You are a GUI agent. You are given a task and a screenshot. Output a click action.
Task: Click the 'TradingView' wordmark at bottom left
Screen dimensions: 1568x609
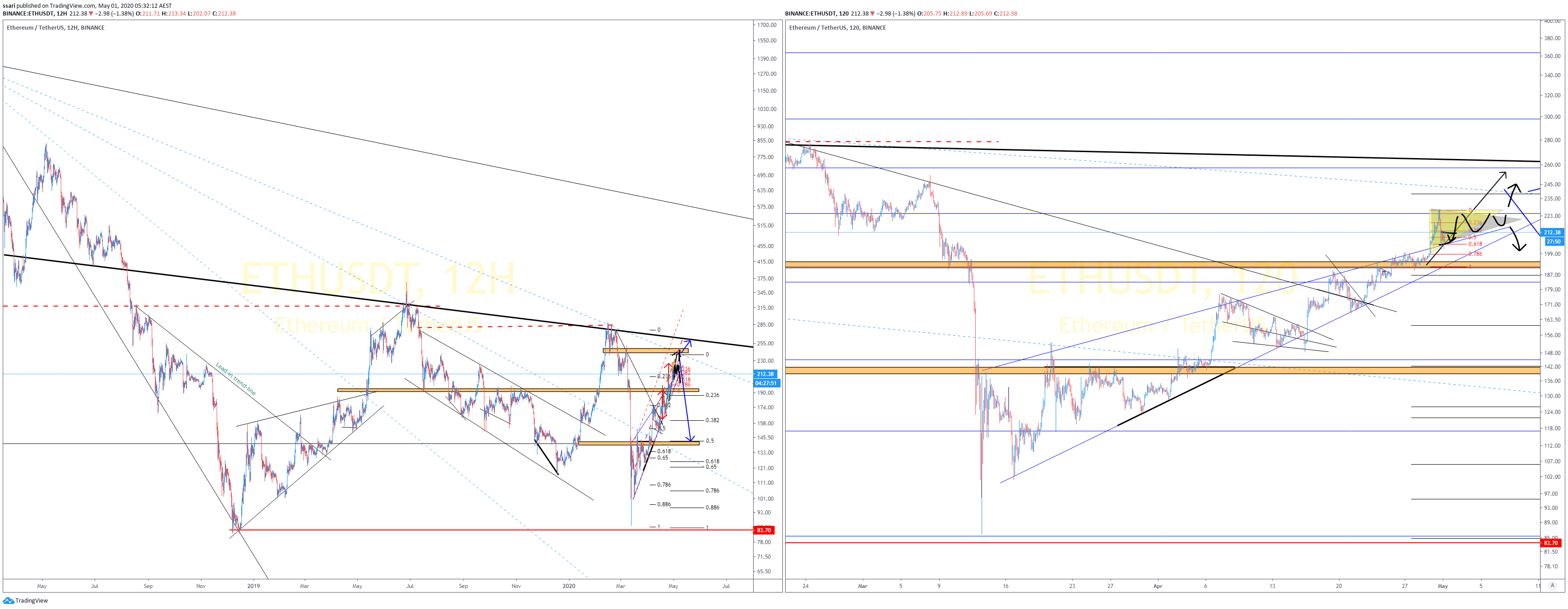tap(32, 600)
